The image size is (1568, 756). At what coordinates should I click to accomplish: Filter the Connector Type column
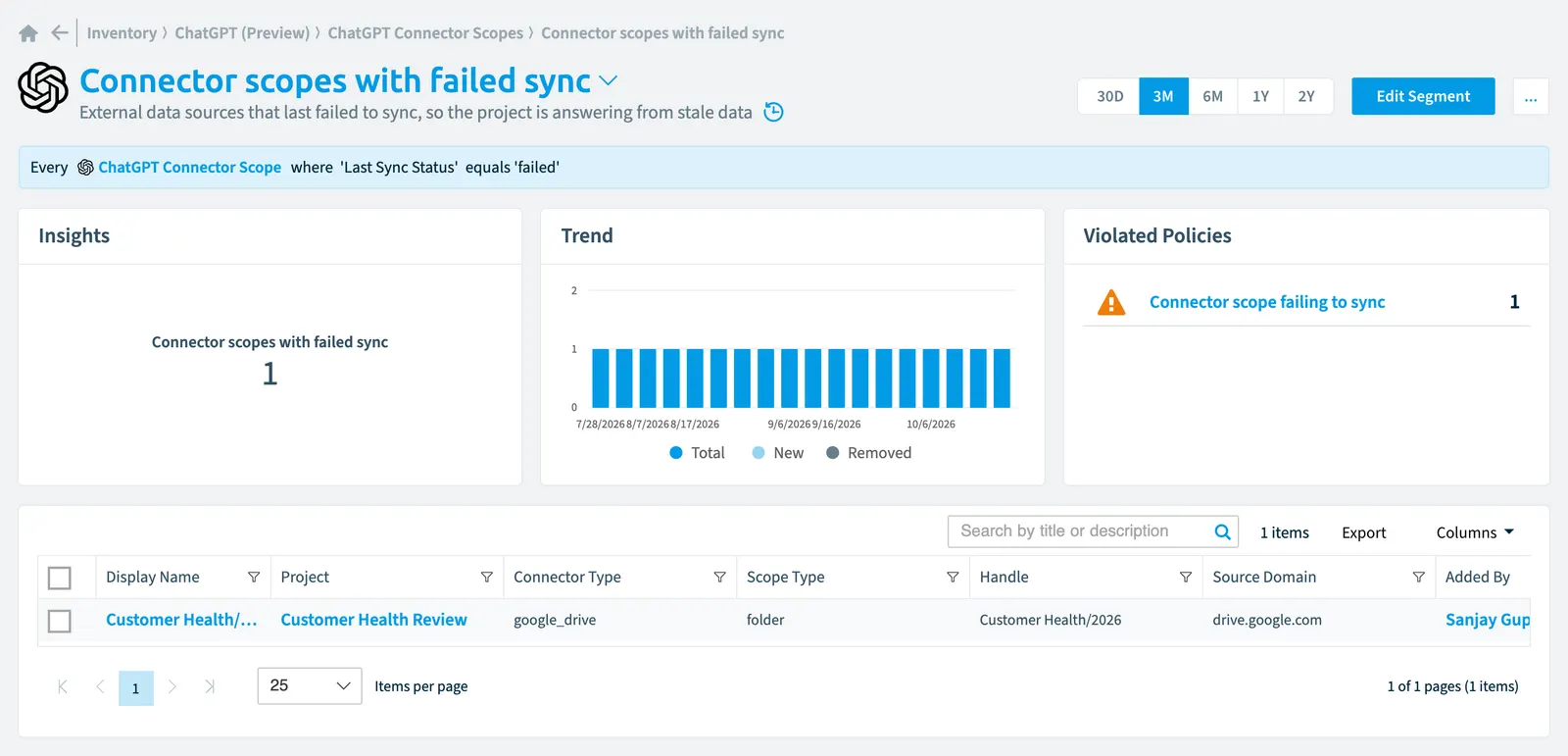(x=719, y=578)
